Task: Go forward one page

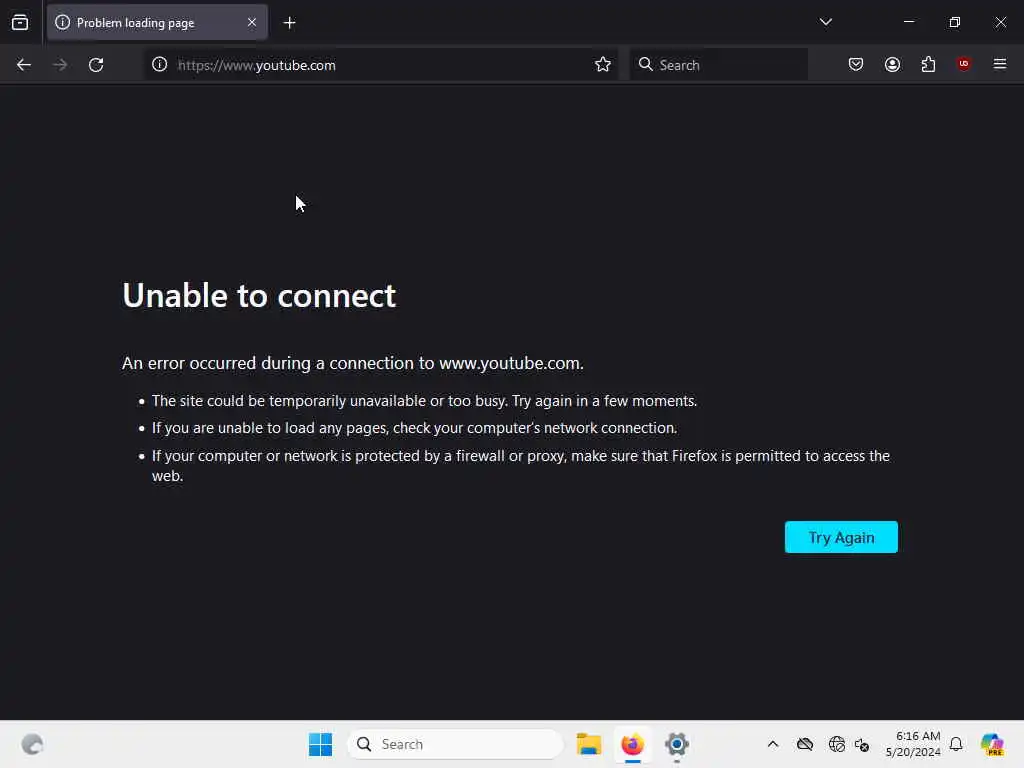Action: (60, 65)
